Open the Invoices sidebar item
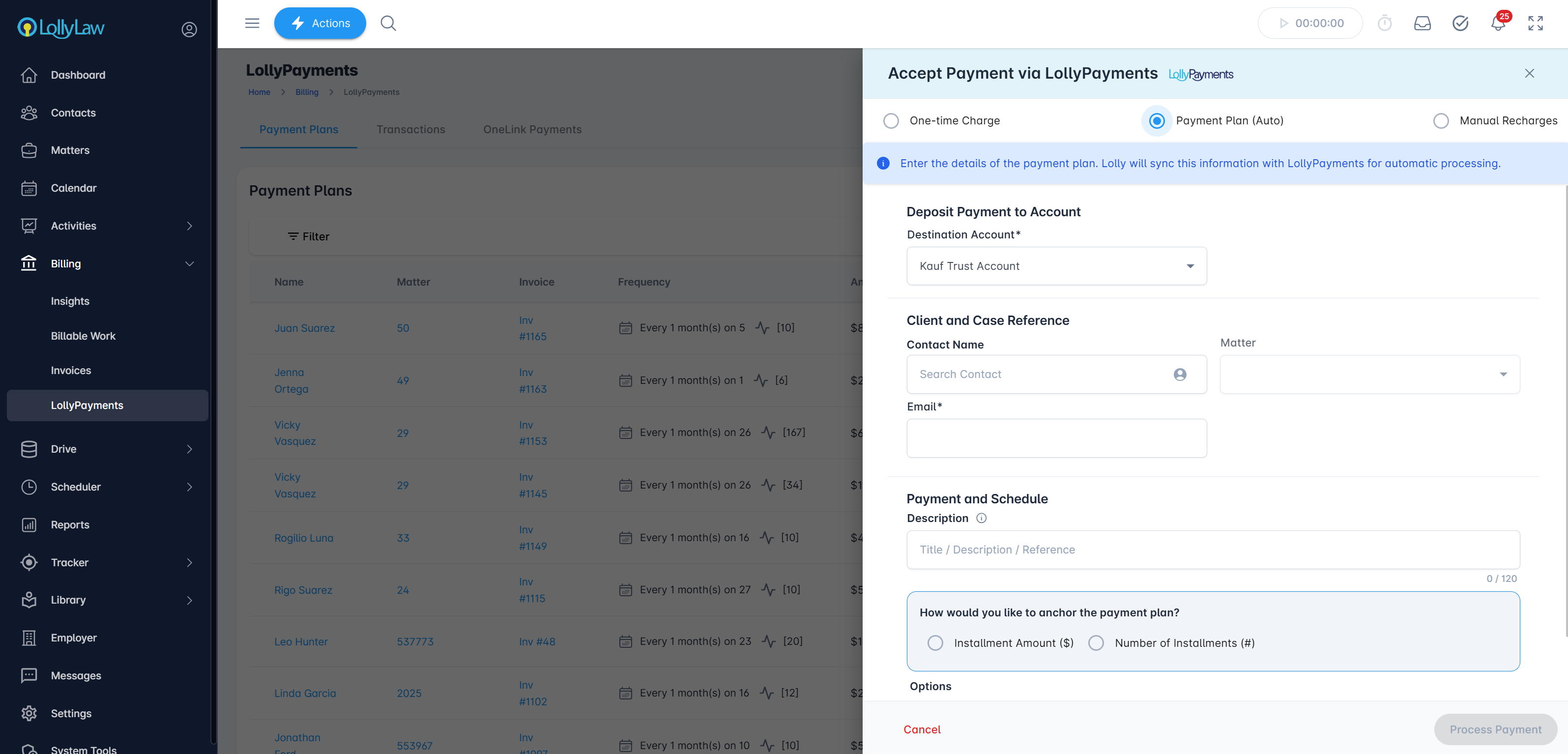Image resolution: width=1568 pixels, height=754 pixels. [x=71, y=370]
